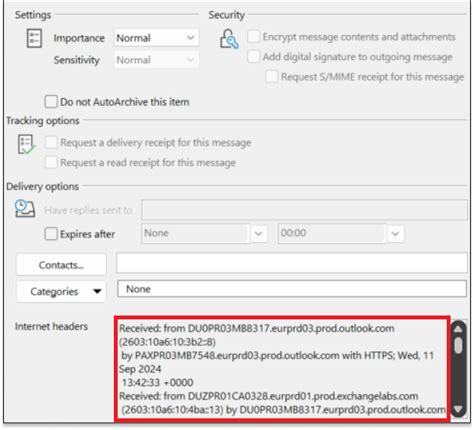Open the Importance dropdown set to Normal
Image resolution: width=474 pixels, height=430 pixels.
point(156,38)
